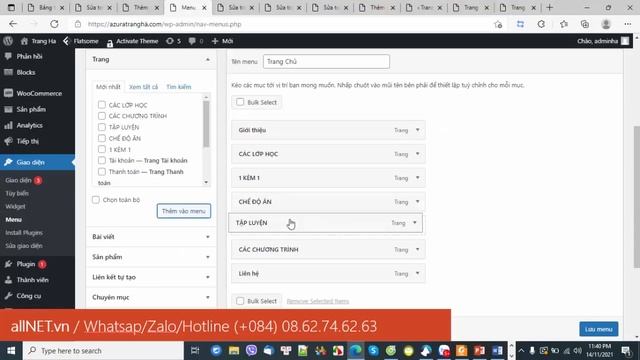The image size is (640, 360).
Task: Switch to the Xem tất cả tab
Action: coord(143,87)
